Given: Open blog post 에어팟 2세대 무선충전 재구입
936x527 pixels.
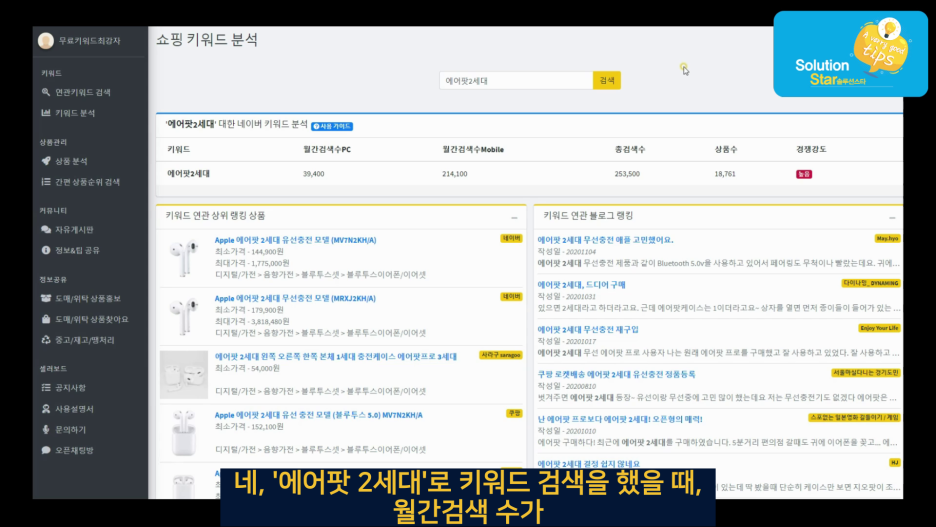Looking at the screenshot, I should [x=588, y=329].
